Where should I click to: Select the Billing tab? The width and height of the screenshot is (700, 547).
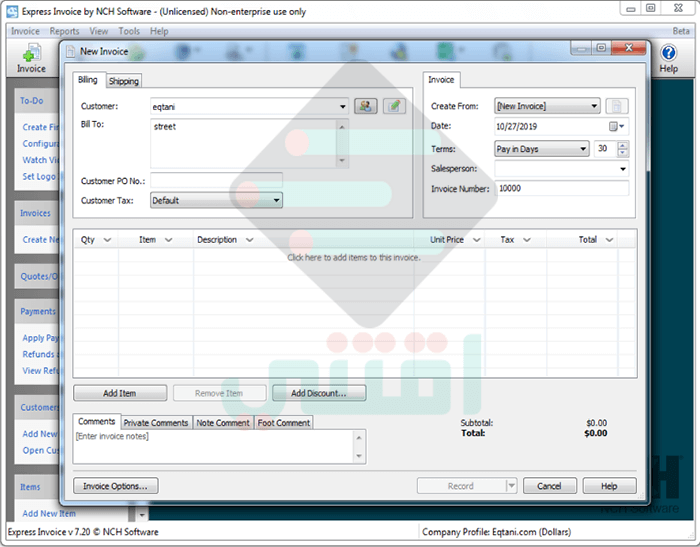pos(88,79)
